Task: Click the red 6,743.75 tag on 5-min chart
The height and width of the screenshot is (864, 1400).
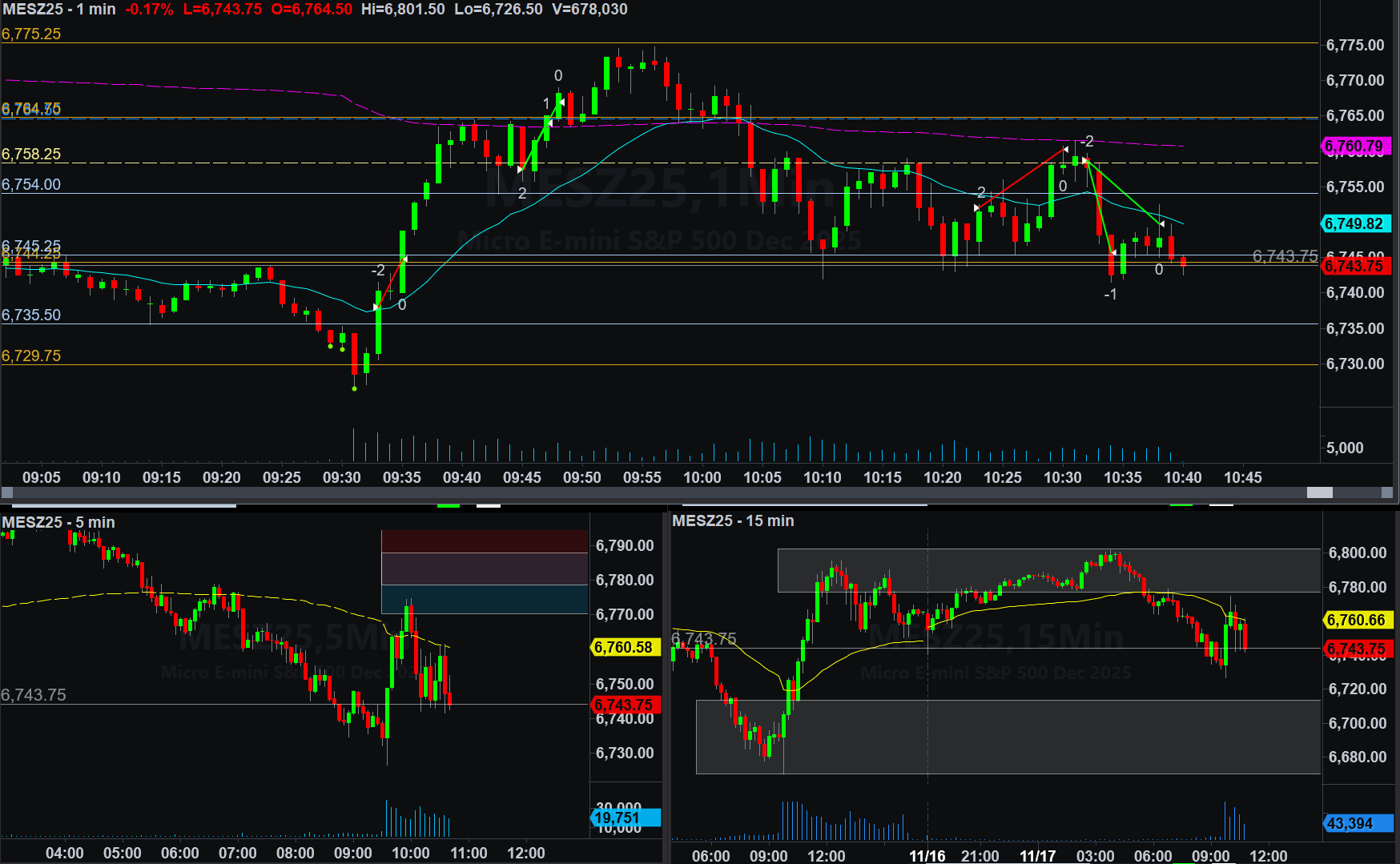Action: click(x=624, y=705)
